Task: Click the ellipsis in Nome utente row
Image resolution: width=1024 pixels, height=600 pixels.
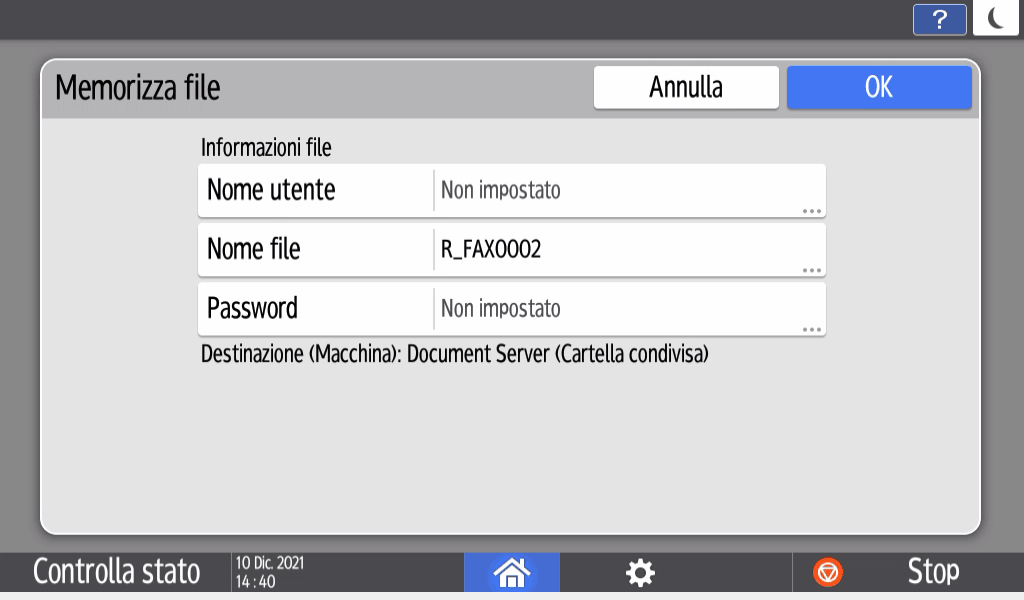Action: (x=811, y=211)
